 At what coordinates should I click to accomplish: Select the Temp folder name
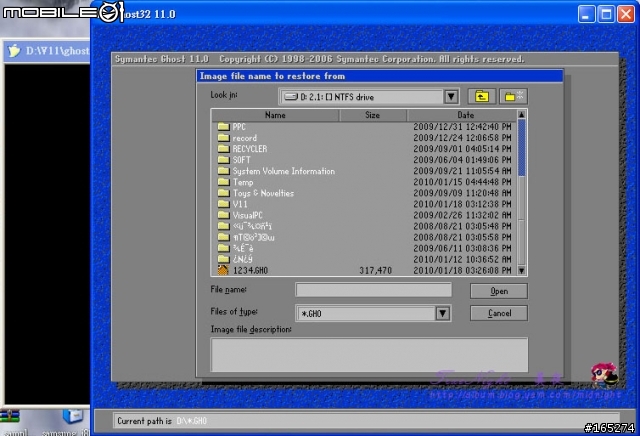click(243, 182)
